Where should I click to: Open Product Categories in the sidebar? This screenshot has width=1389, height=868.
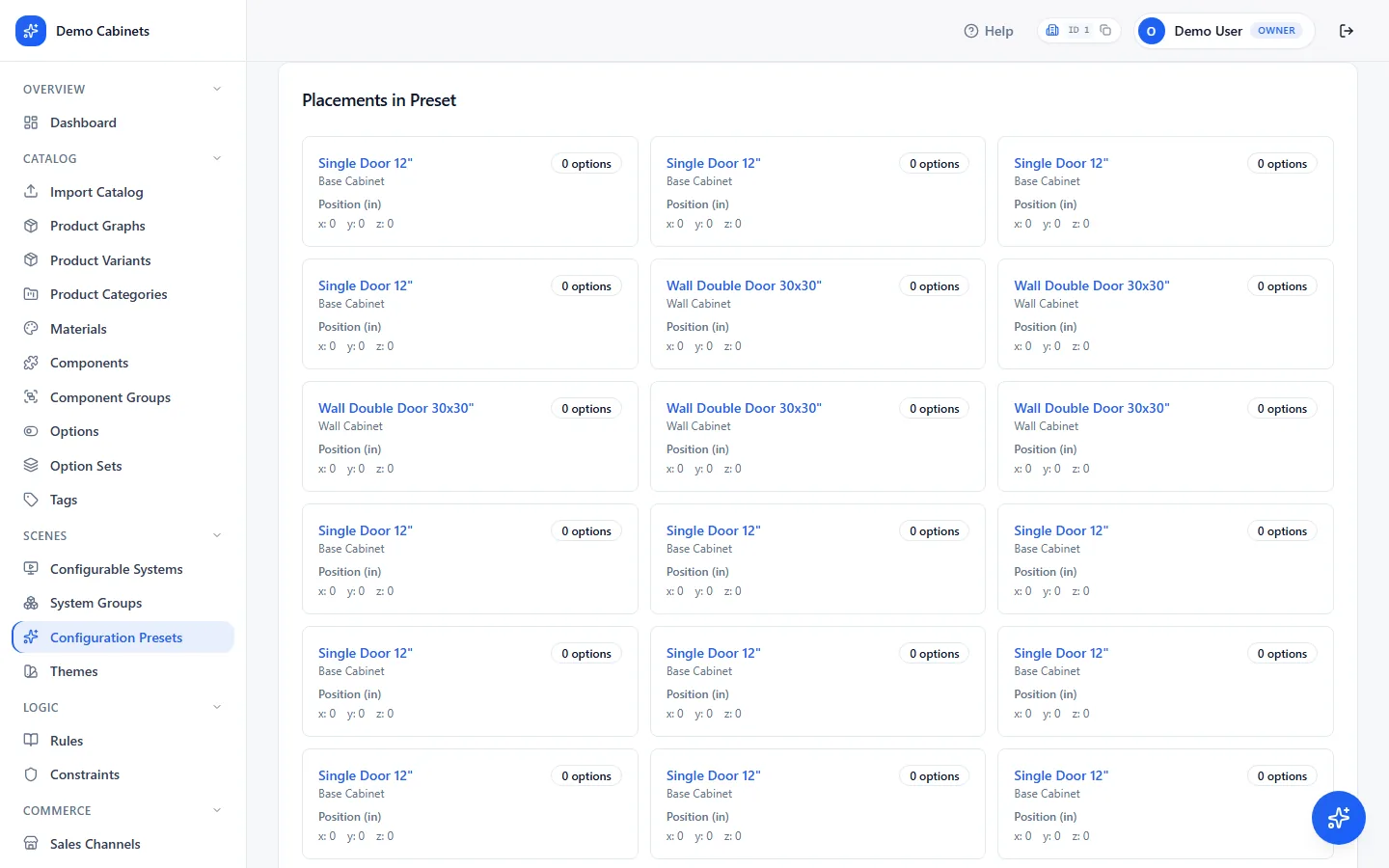tap(123, 294)
